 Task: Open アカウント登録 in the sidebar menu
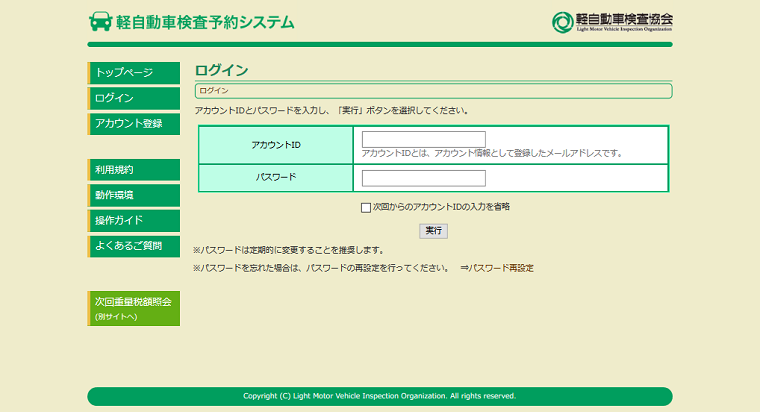[134, 124]
